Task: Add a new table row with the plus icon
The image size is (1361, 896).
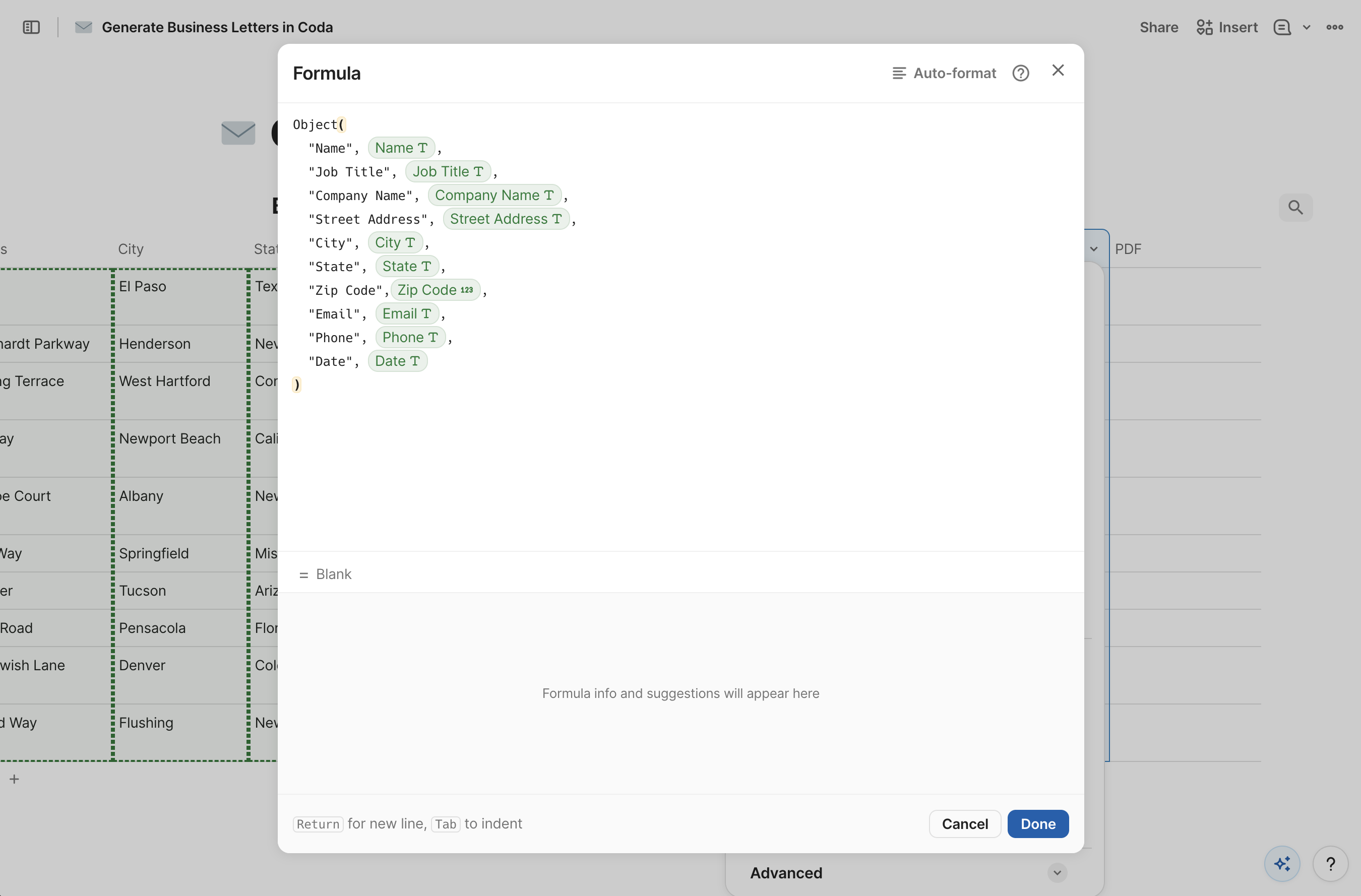Action: tap(14, 778)
